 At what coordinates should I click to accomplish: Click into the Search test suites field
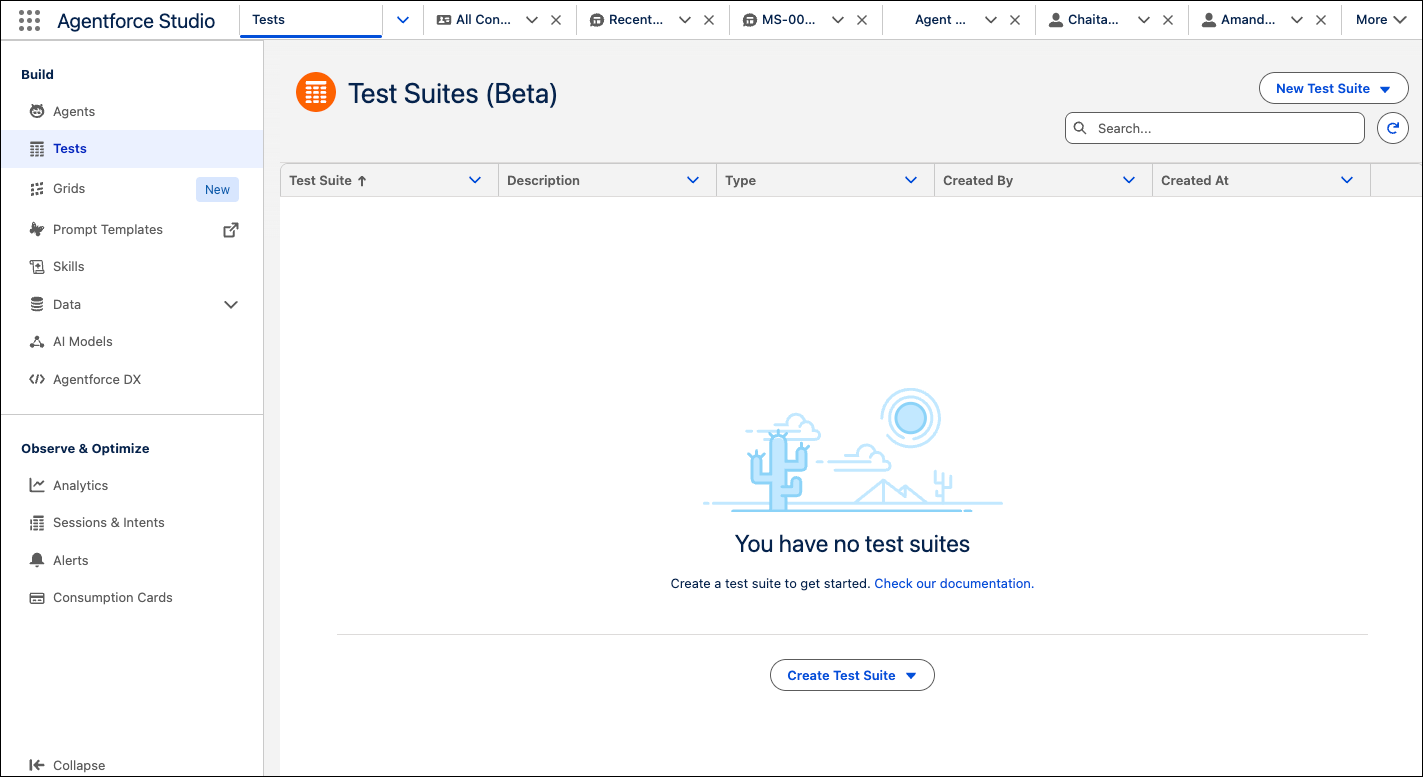click(x=1215, y=128)
